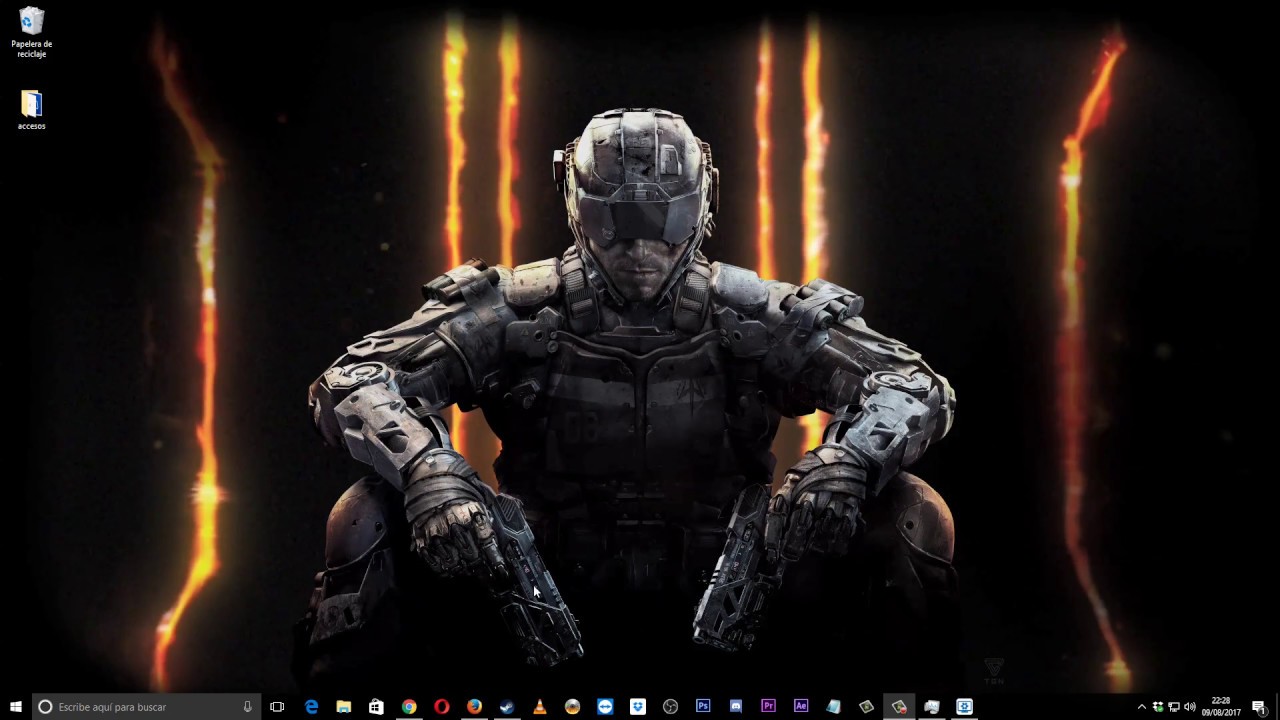This screenshot has width=1280, height=720.
Task: Click the volume speaker icon
Action: pos(1189,707)
